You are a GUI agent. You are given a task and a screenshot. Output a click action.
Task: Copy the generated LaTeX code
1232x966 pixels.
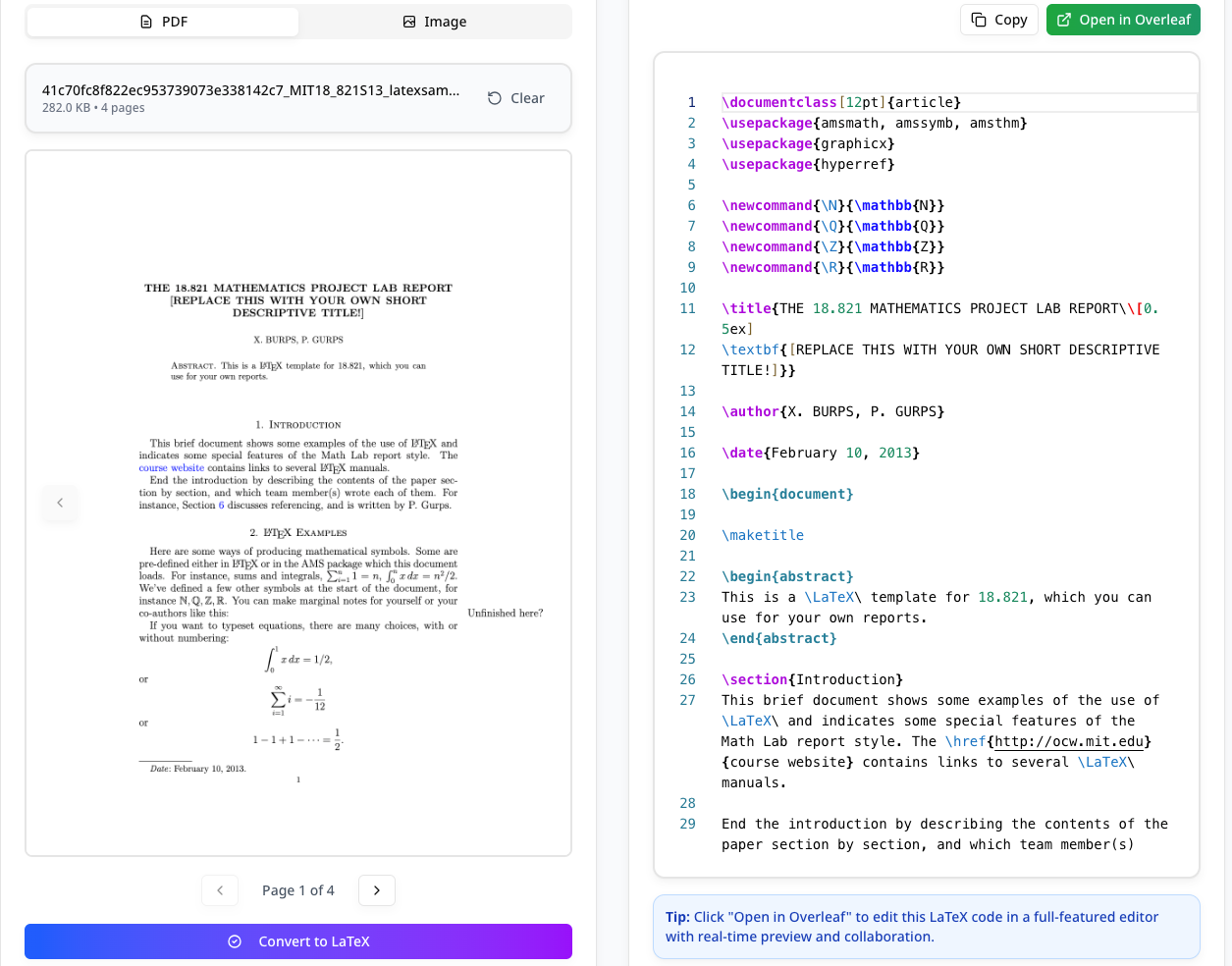tap(998, 20)
